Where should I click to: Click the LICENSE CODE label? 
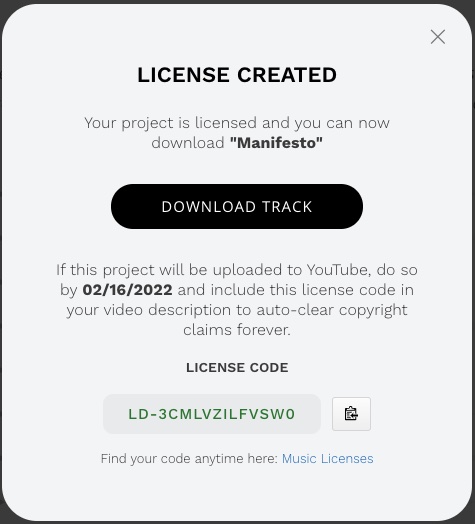point(237,368)
